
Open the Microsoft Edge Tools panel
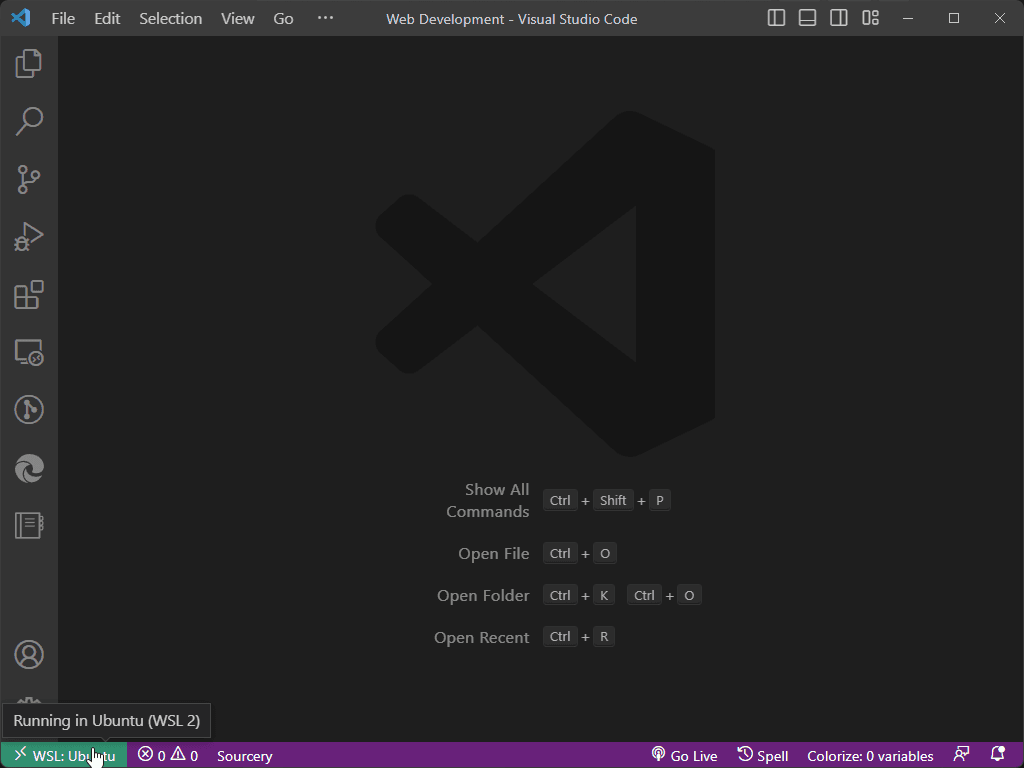click(x=29, y=468)
